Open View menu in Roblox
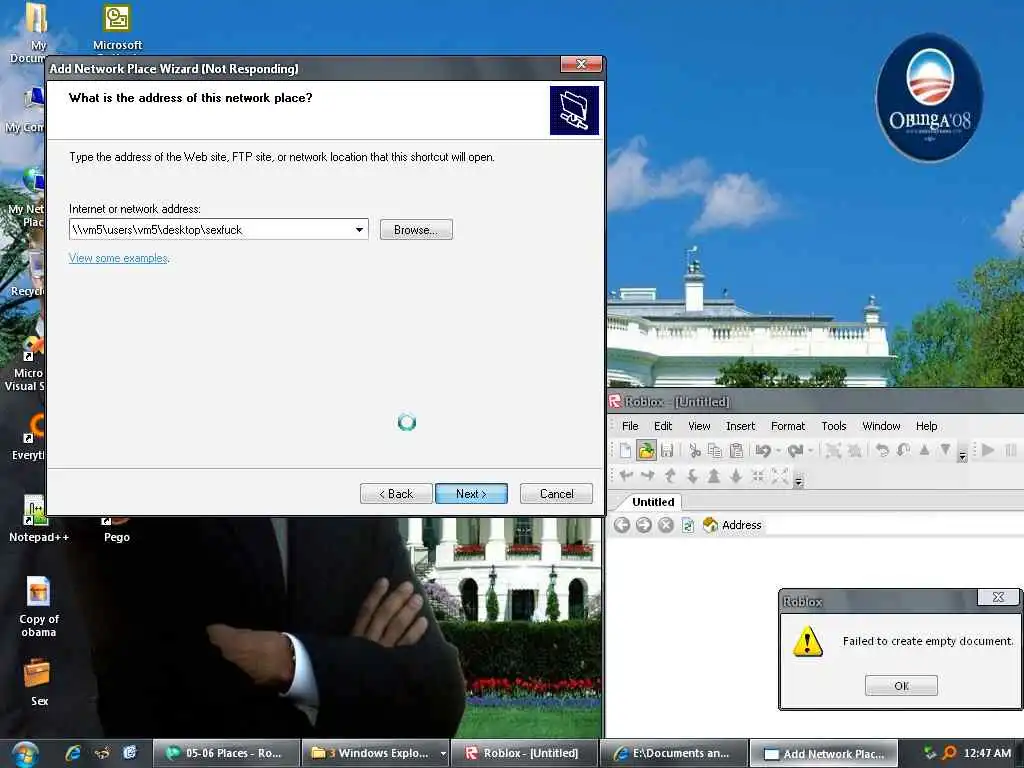1024x768 pixels. point(699,426)
